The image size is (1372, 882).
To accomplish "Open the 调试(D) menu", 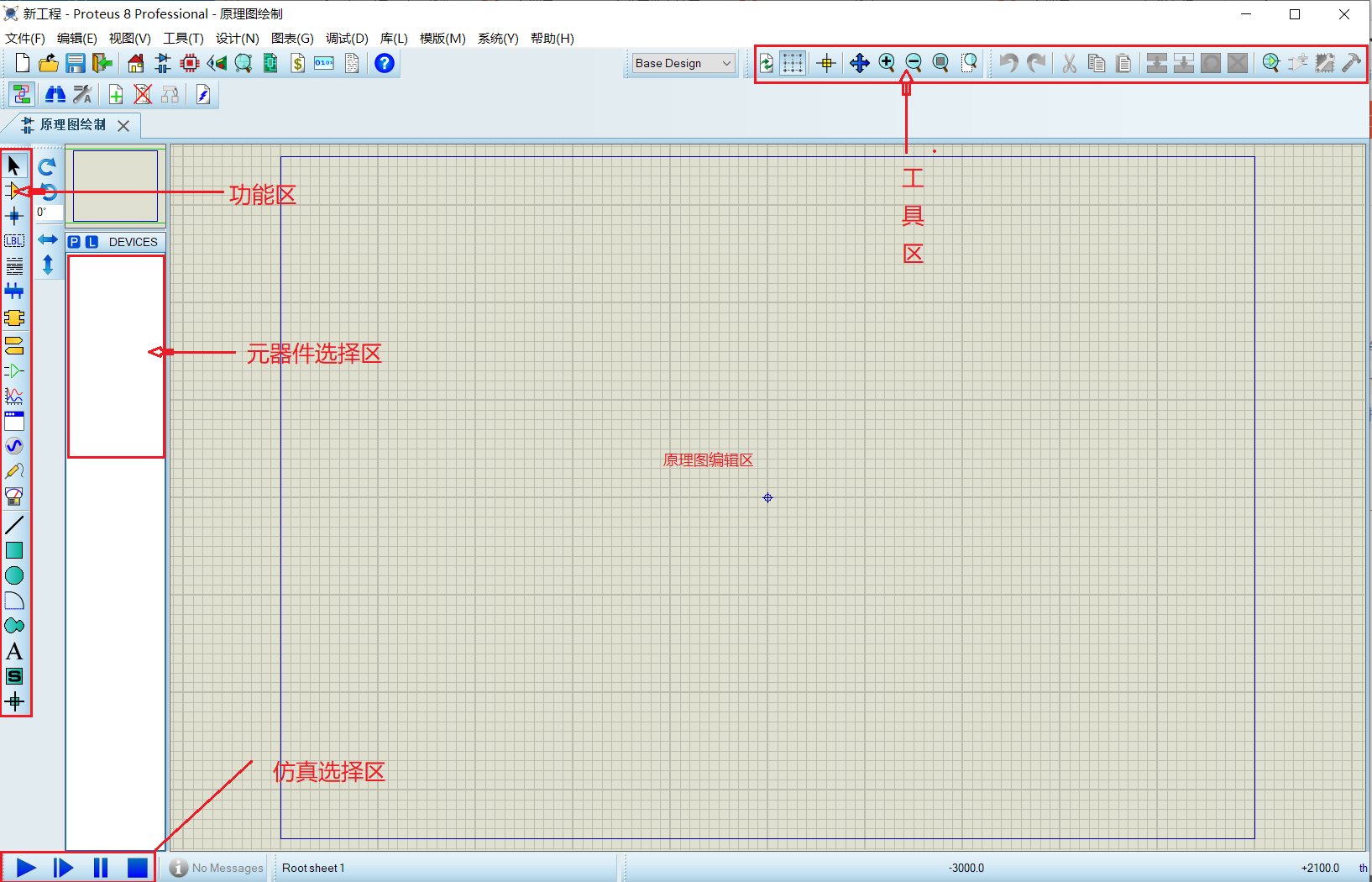I will pos(347,38).
